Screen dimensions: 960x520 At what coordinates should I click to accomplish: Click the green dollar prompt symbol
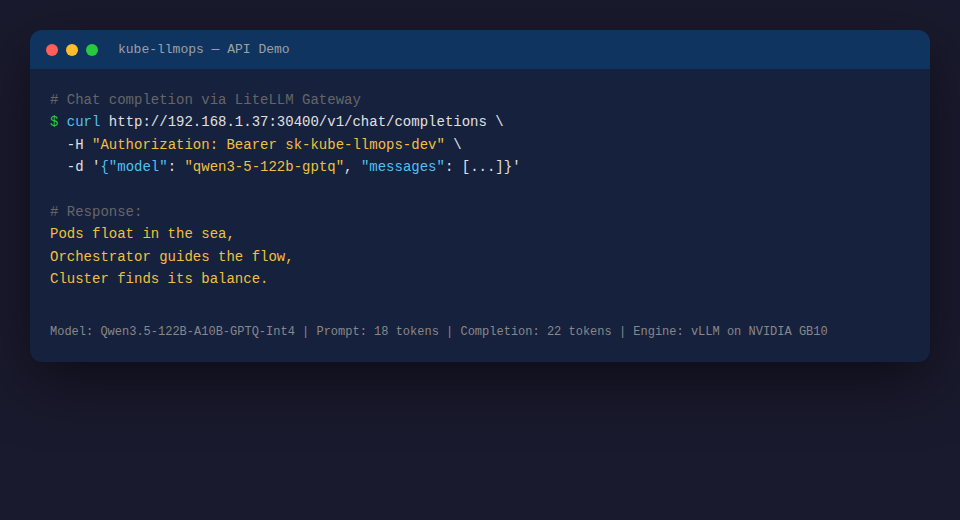point(54,122)
